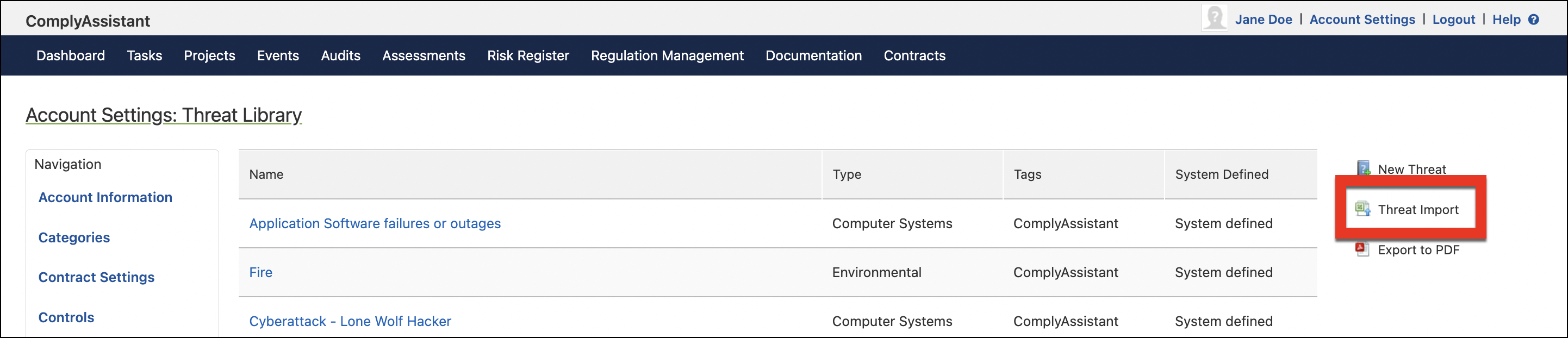This screenshot has width=1568, height=338.
Task: Click the ComplyAssistant tag in the Fire row
Action: tap(1065, 272)
